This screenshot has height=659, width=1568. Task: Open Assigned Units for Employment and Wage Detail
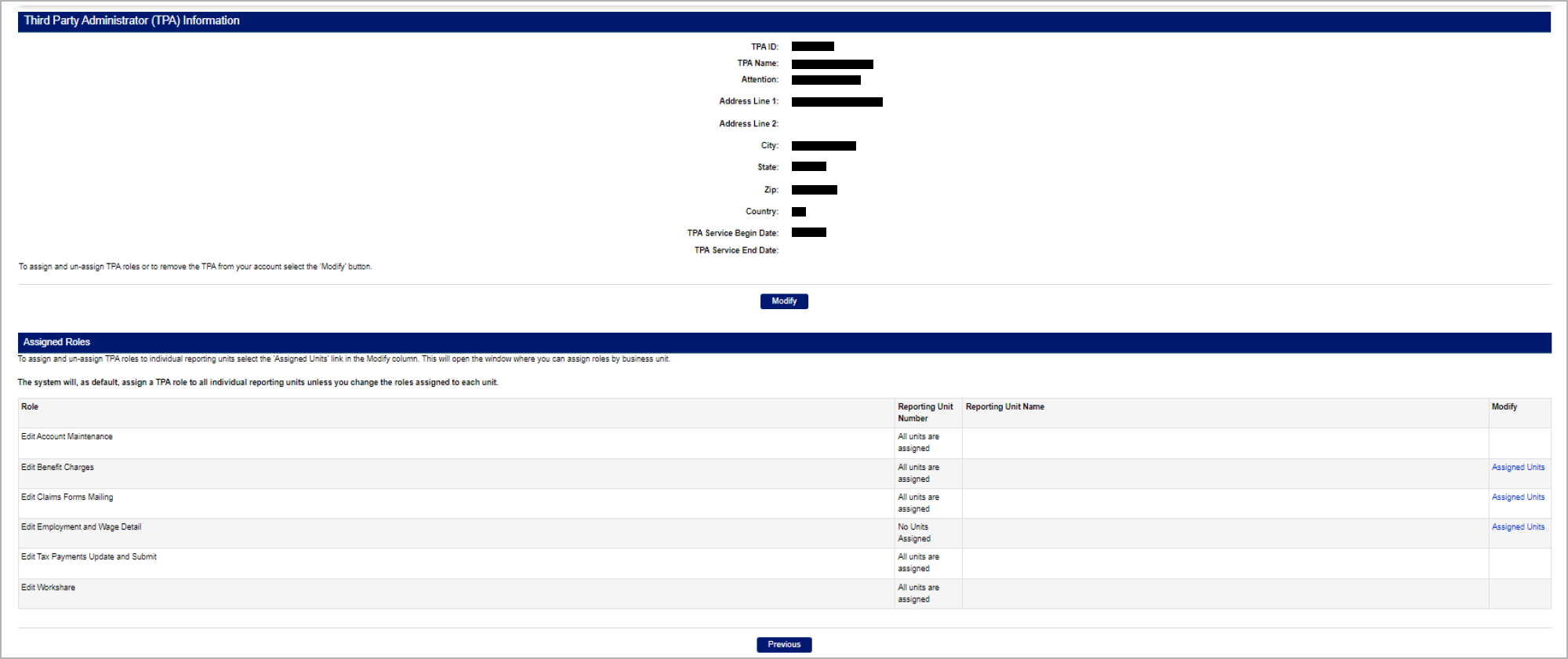point(1518,527)
